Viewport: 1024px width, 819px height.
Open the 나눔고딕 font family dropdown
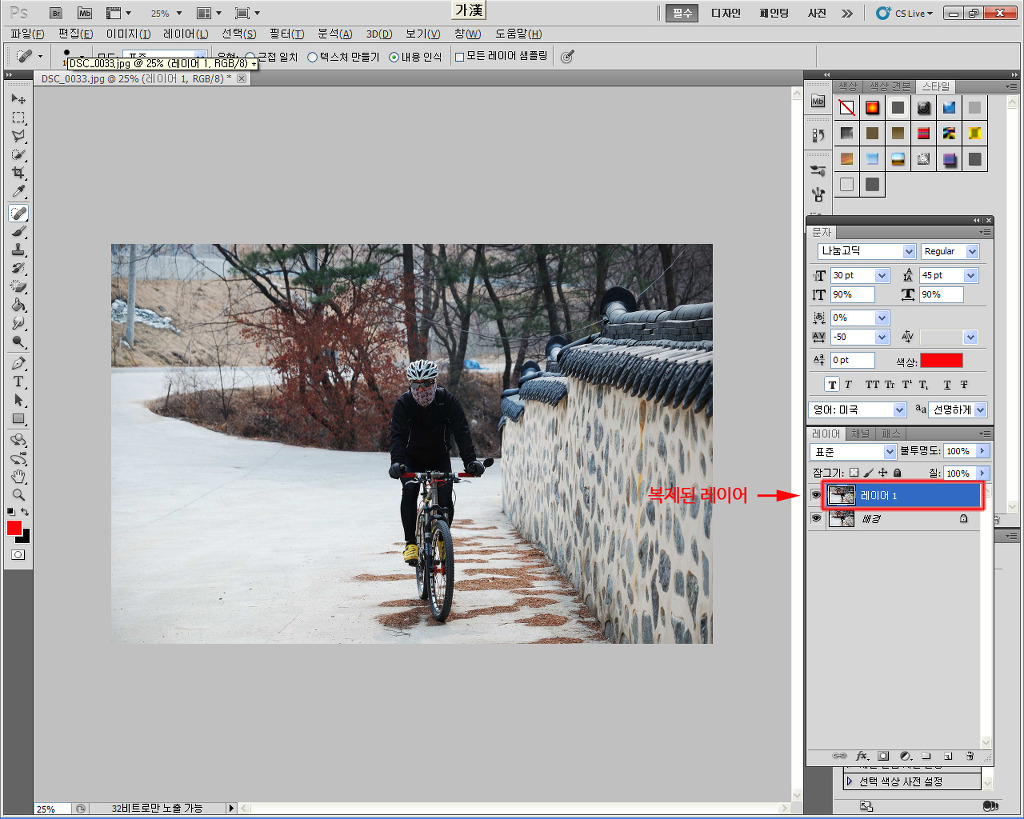pos(909,251)
